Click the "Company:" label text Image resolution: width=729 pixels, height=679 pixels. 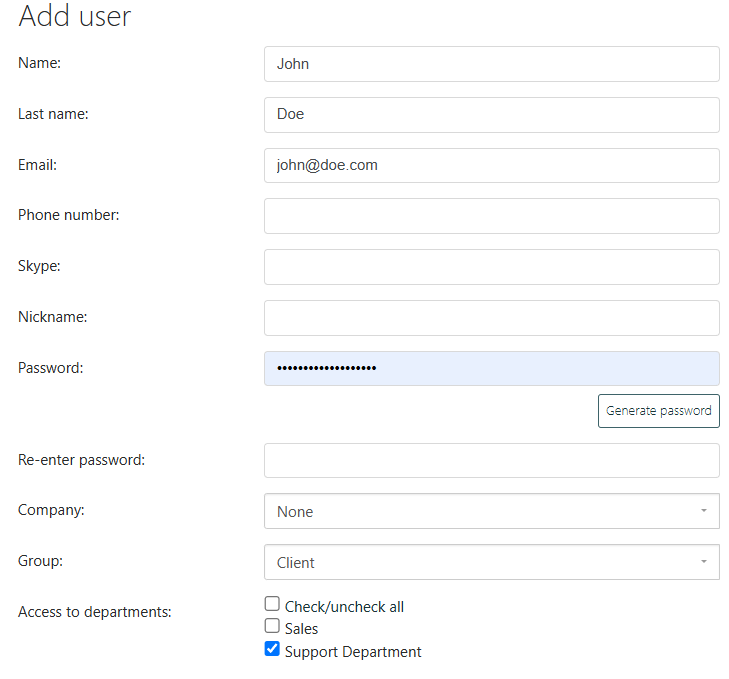coord(51,510)
